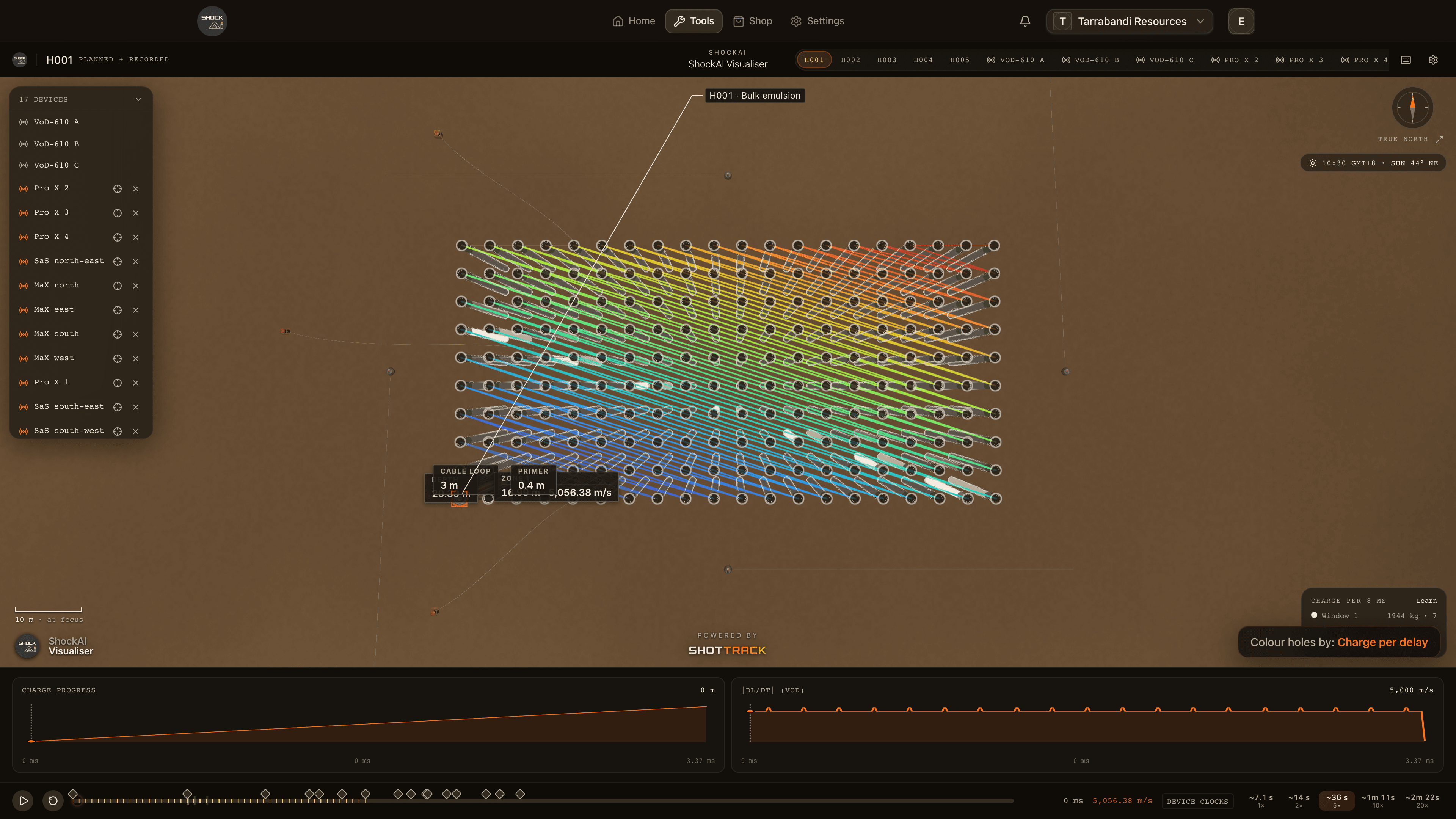
Task: Select VoD-610 A in device list
Action: [x=81, y=122]
